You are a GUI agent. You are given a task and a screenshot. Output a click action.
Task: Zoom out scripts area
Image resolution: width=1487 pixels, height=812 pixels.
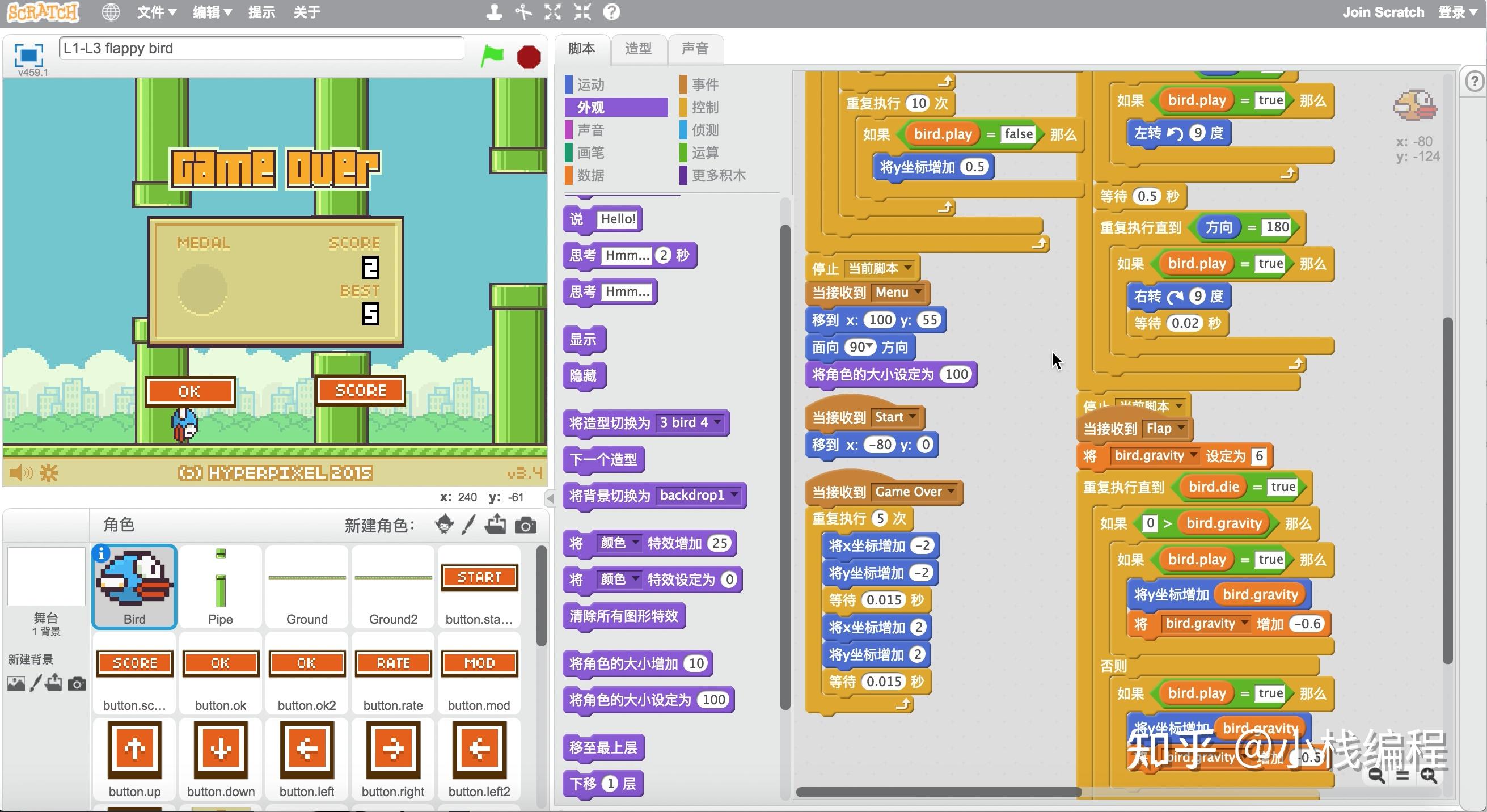pos(1376,775)
